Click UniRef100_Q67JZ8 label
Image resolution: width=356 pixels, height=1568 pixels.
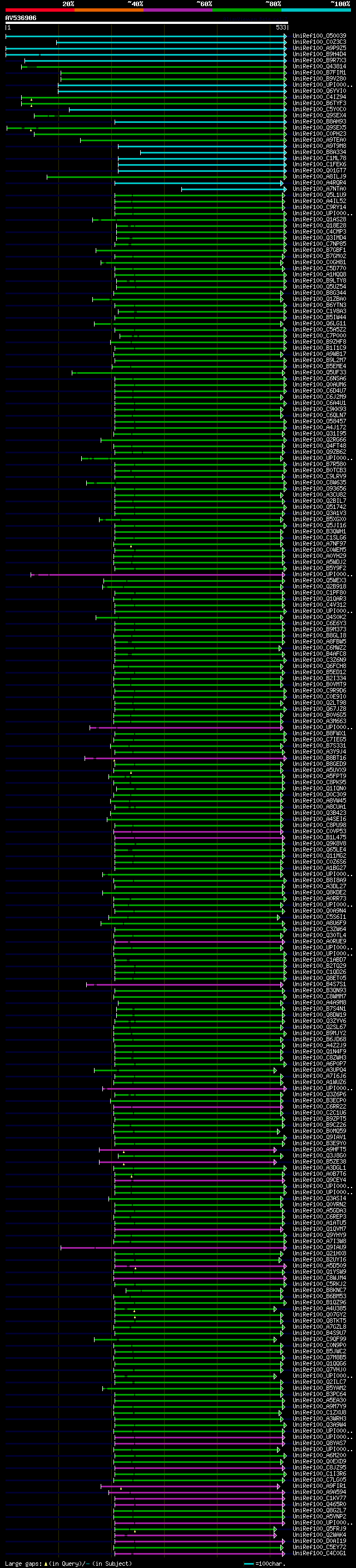(319, 709)
